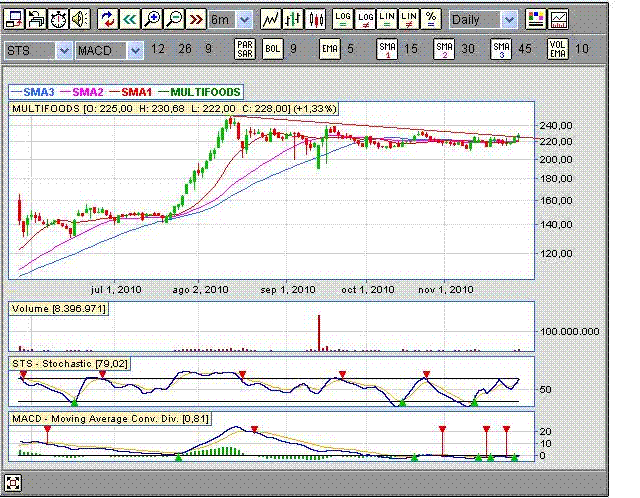
Task: Click the zoom in magnifier icon
Action: pos(153,19)
